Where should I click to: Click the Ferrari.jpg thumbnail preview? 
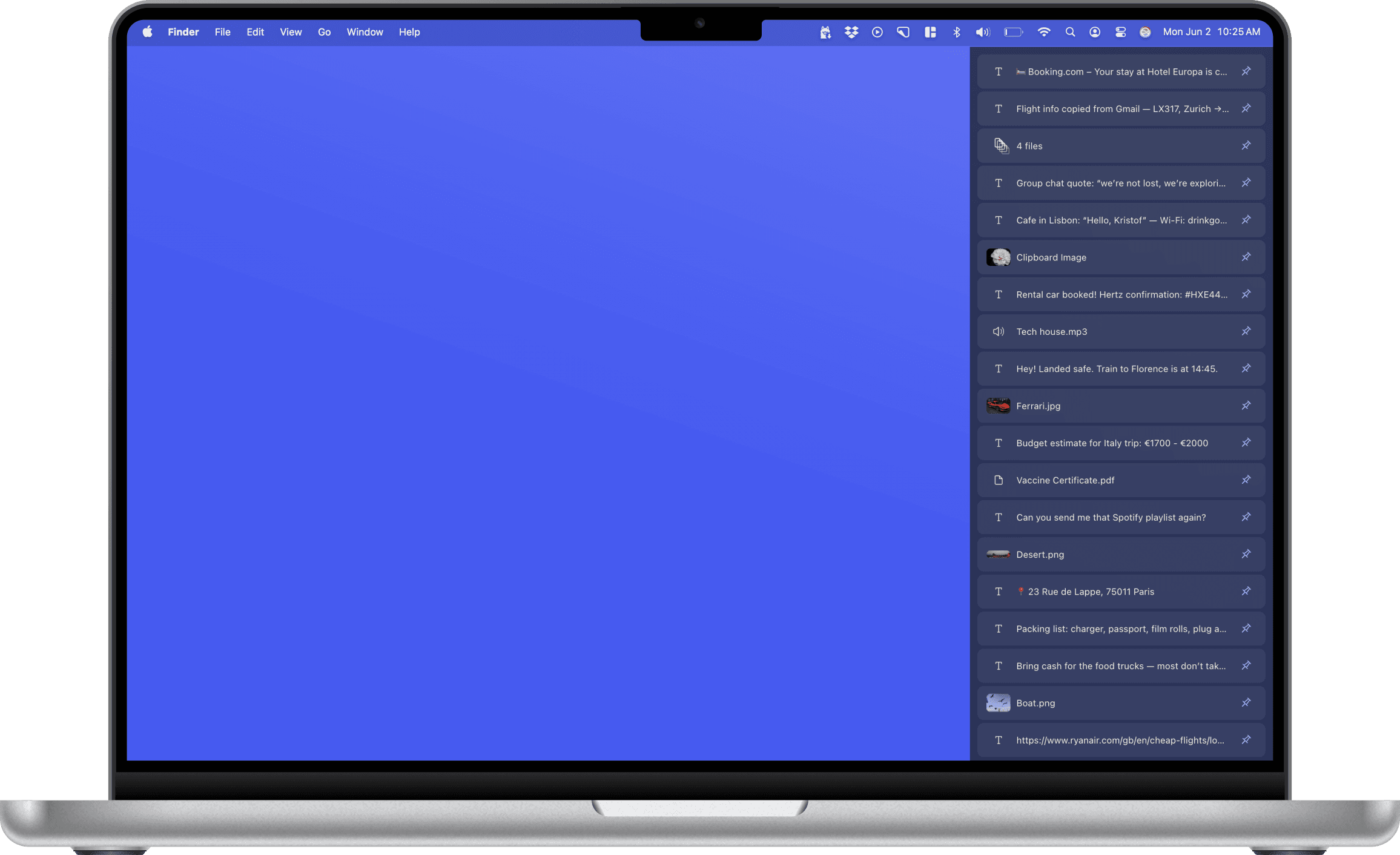tap(998, 406)
